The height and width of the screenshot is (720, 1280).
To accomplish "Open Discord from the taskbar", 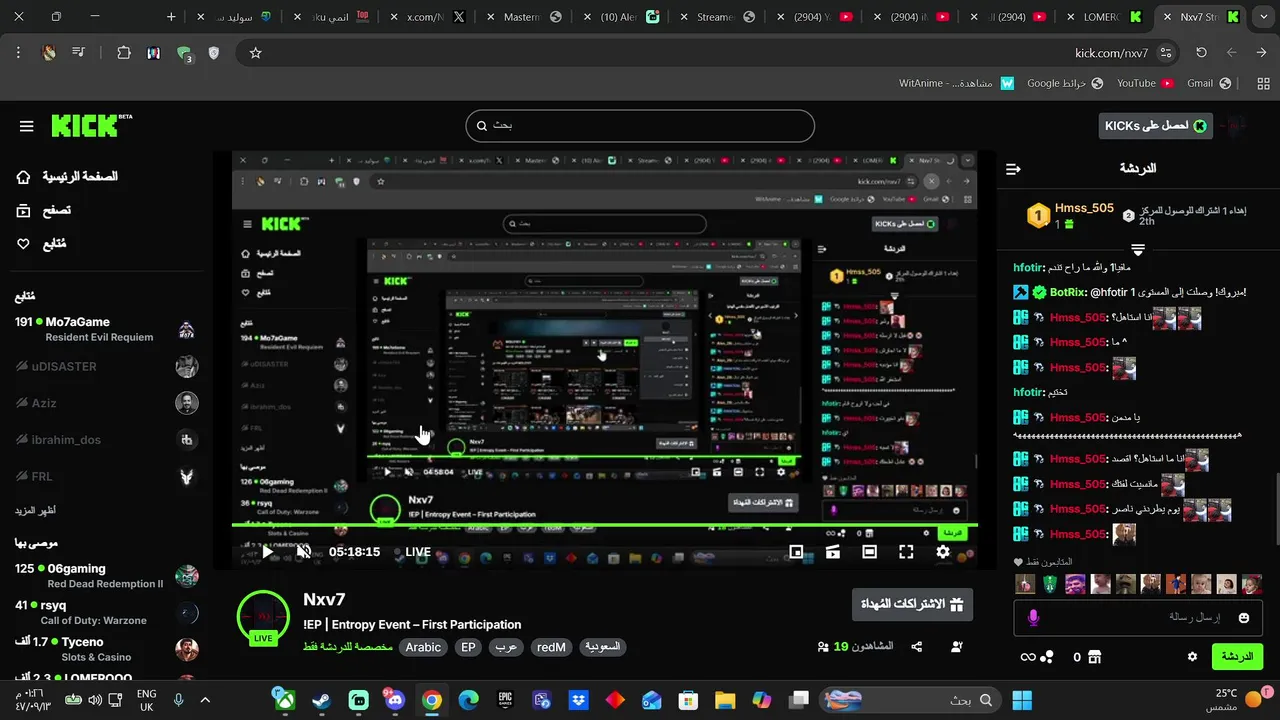I will (x=395, y=700).
